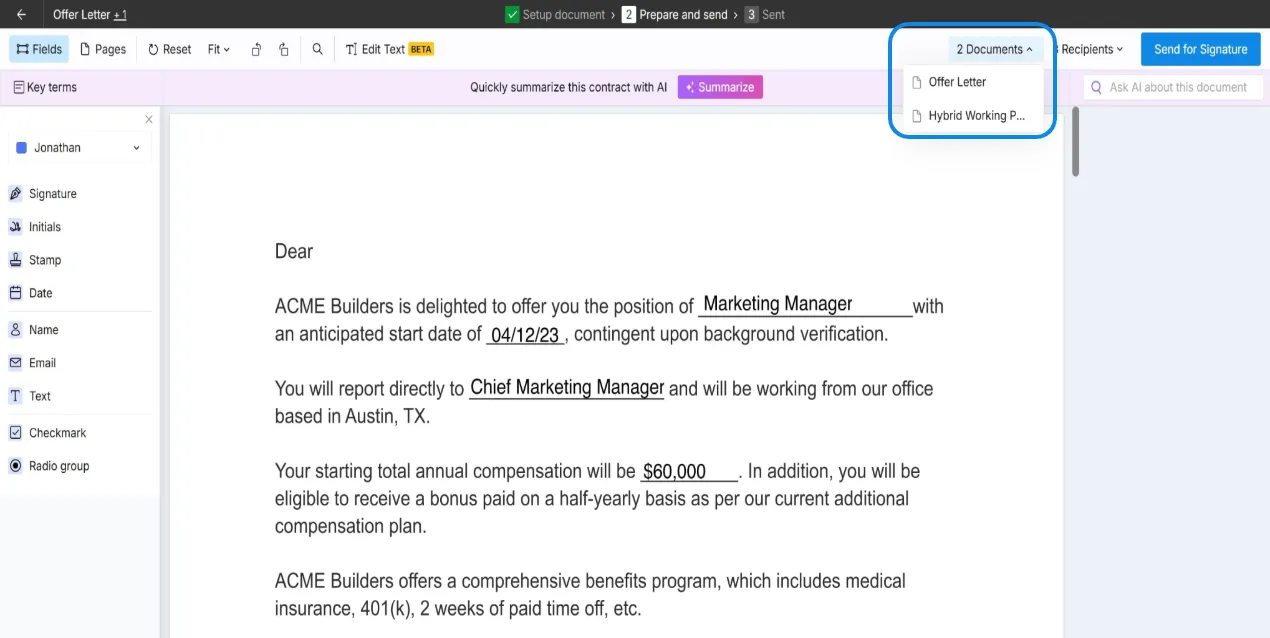This screenshot has height=638, width=1270.
Task: Summarize the contract with AI
Action: (x=720, y=87)
